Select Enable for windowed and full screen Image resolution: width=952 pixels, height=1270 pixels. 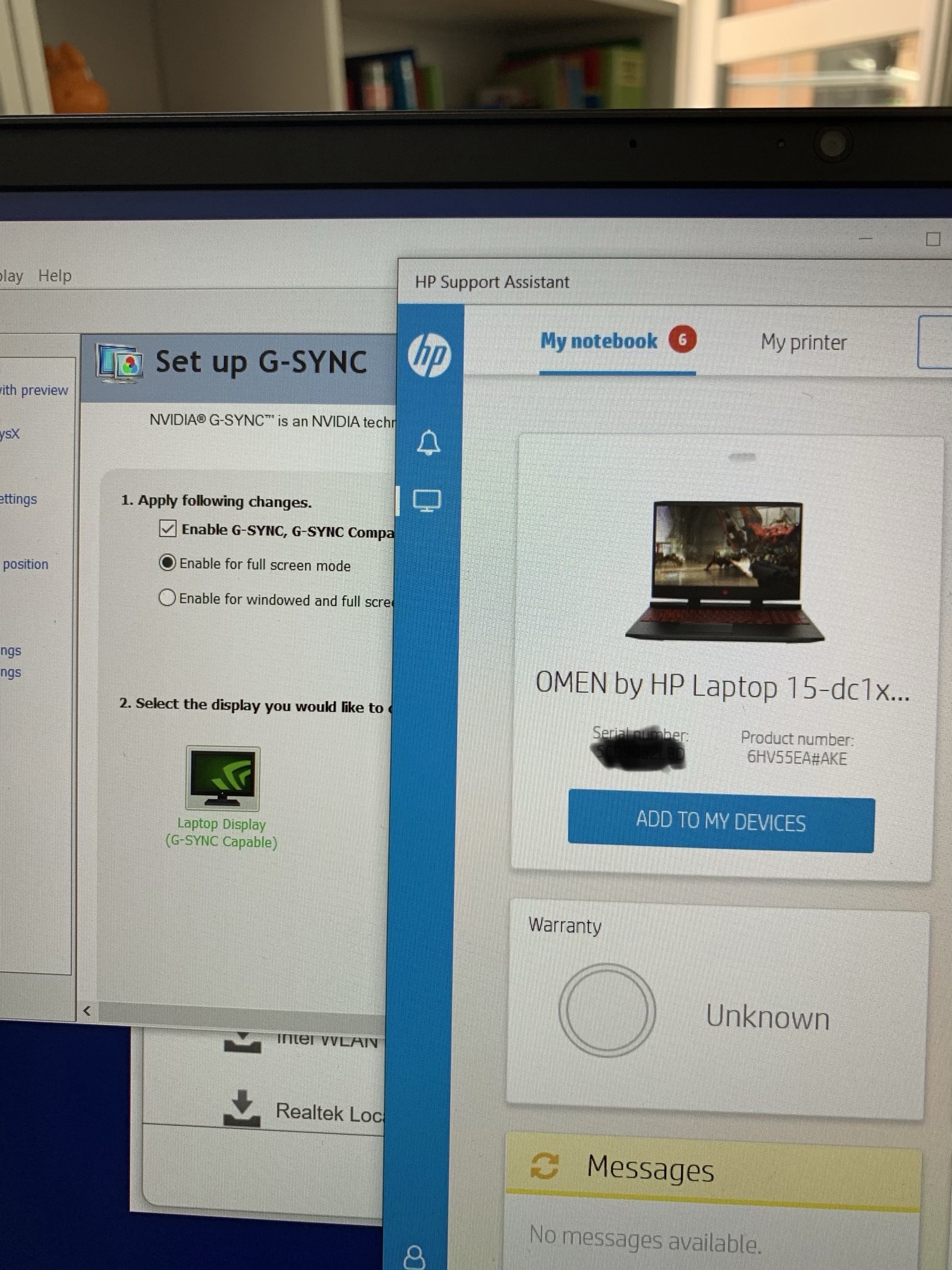coord(167,598)
